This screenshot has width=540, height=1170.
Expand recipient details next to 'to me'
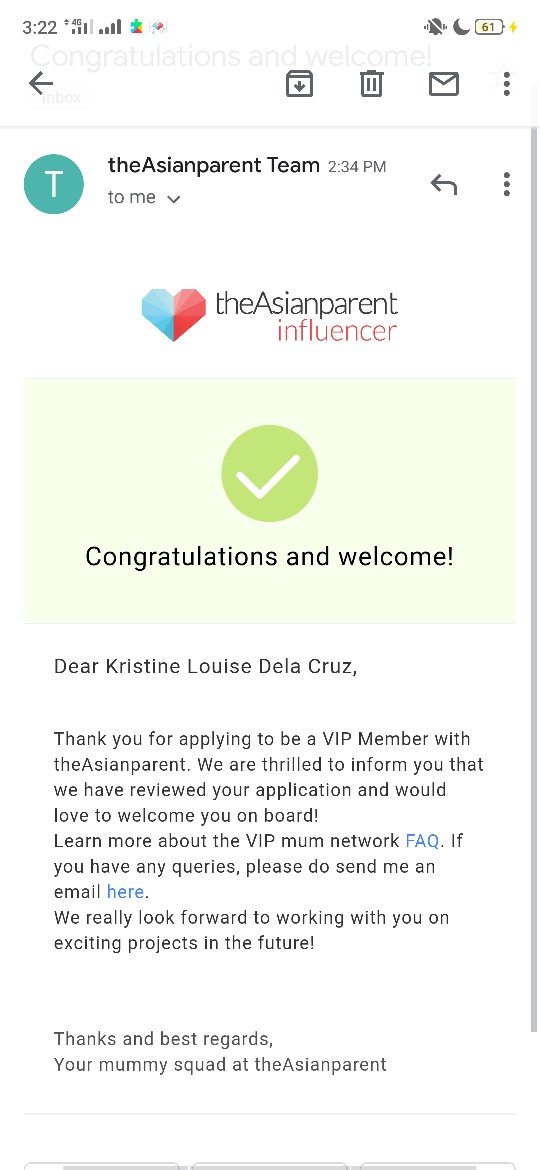[174, 199]
